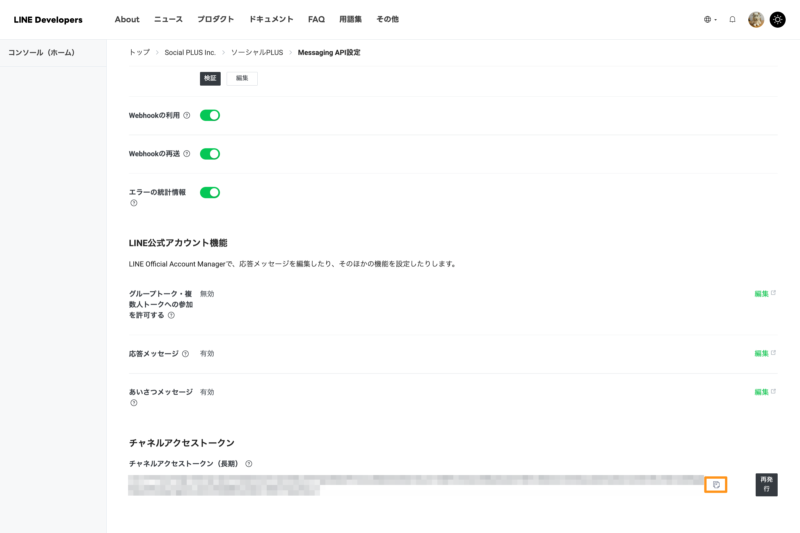Open ソーシャルPLUS breadcrumb
Image resolution: width=800 pixels, height=533 pixels.
pos(257,53)
